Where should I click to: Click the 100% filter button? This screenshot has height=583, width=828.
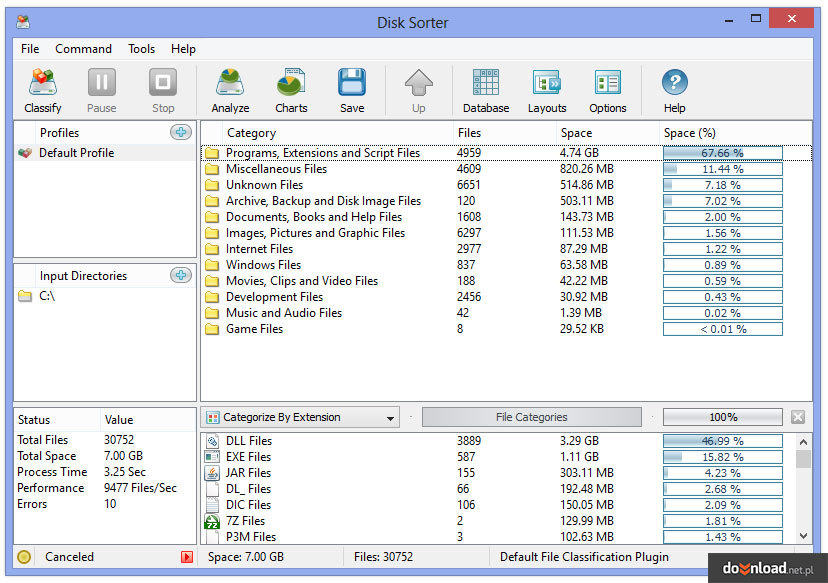pos(723,417)
